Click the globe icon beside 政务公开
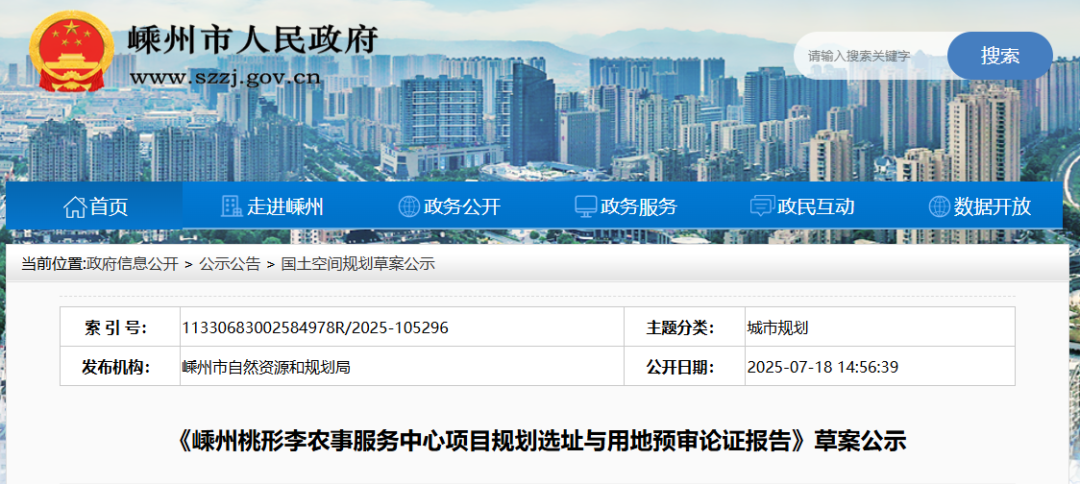 [409, 207]
